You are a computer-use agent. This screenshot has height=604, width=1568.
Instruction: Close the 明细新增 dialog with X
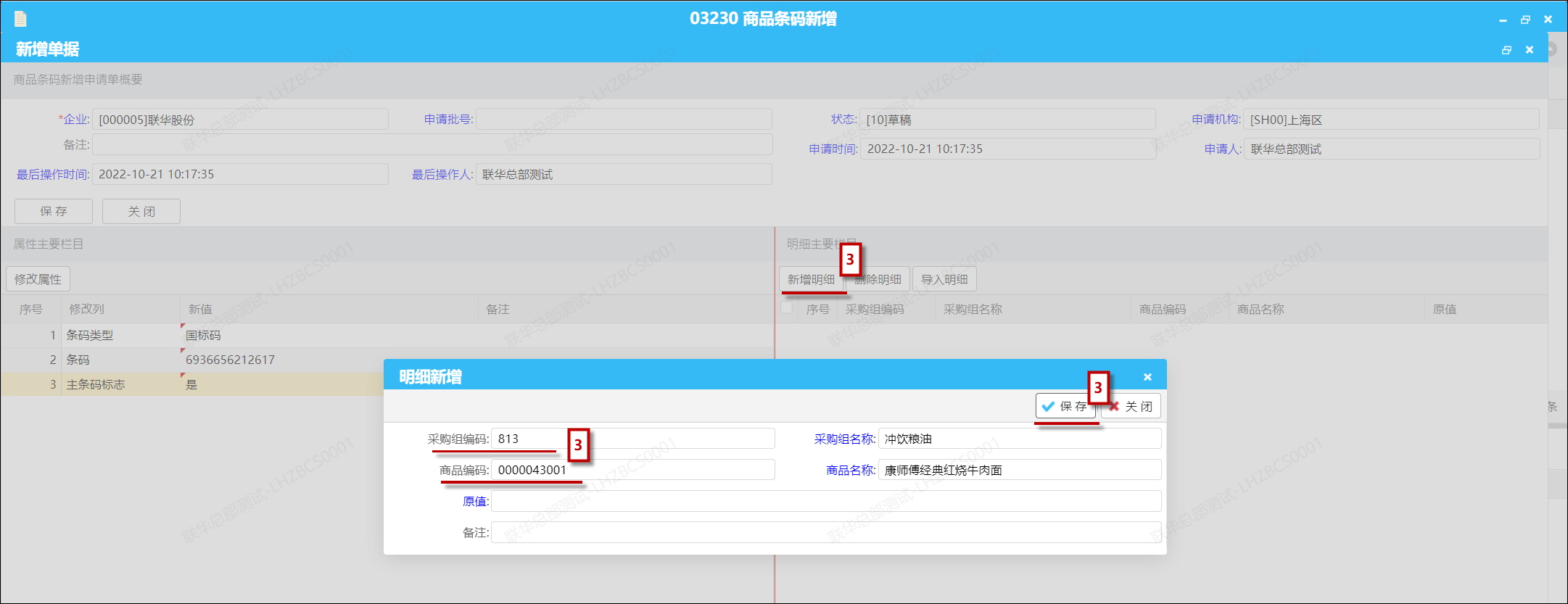coord(1147,377)
